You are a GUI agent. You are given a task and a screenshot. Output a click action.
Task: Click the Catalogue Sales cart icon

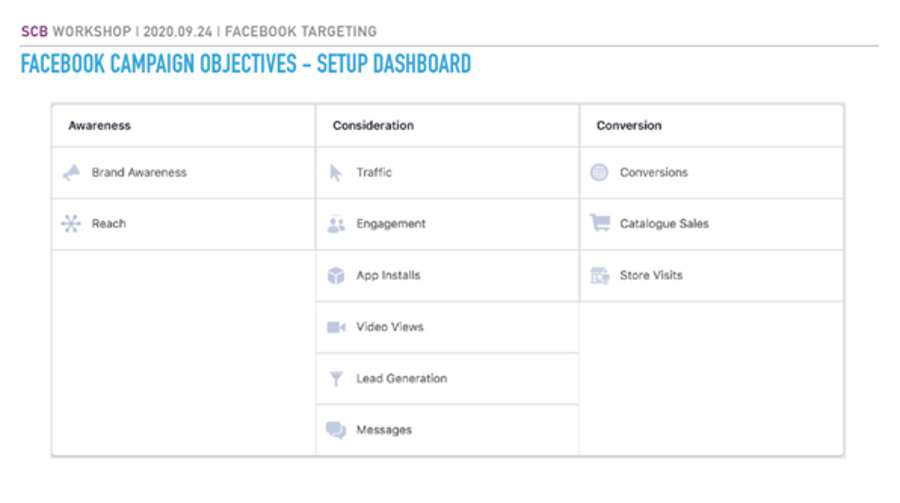(x=600, y=223)
